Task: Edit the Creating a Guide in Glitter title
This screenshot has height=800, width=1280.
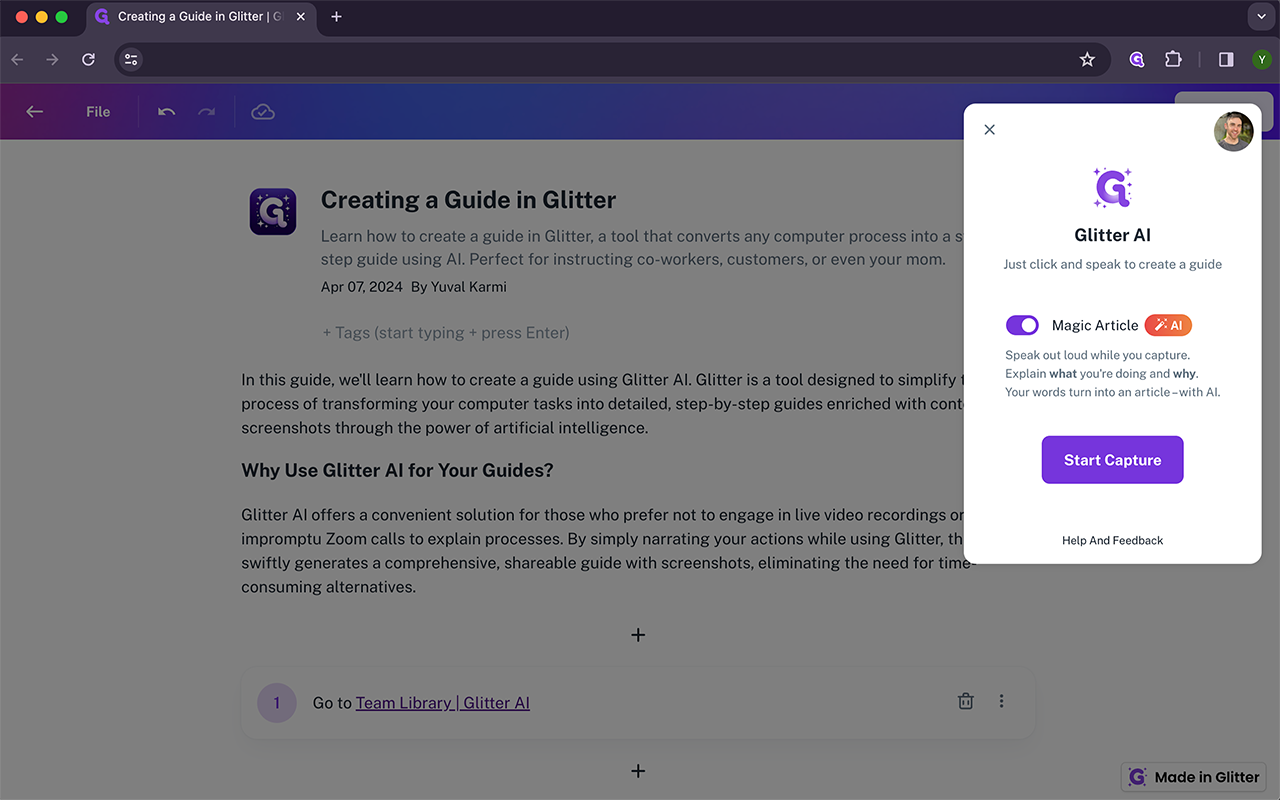Action: (x=468, y=200)
